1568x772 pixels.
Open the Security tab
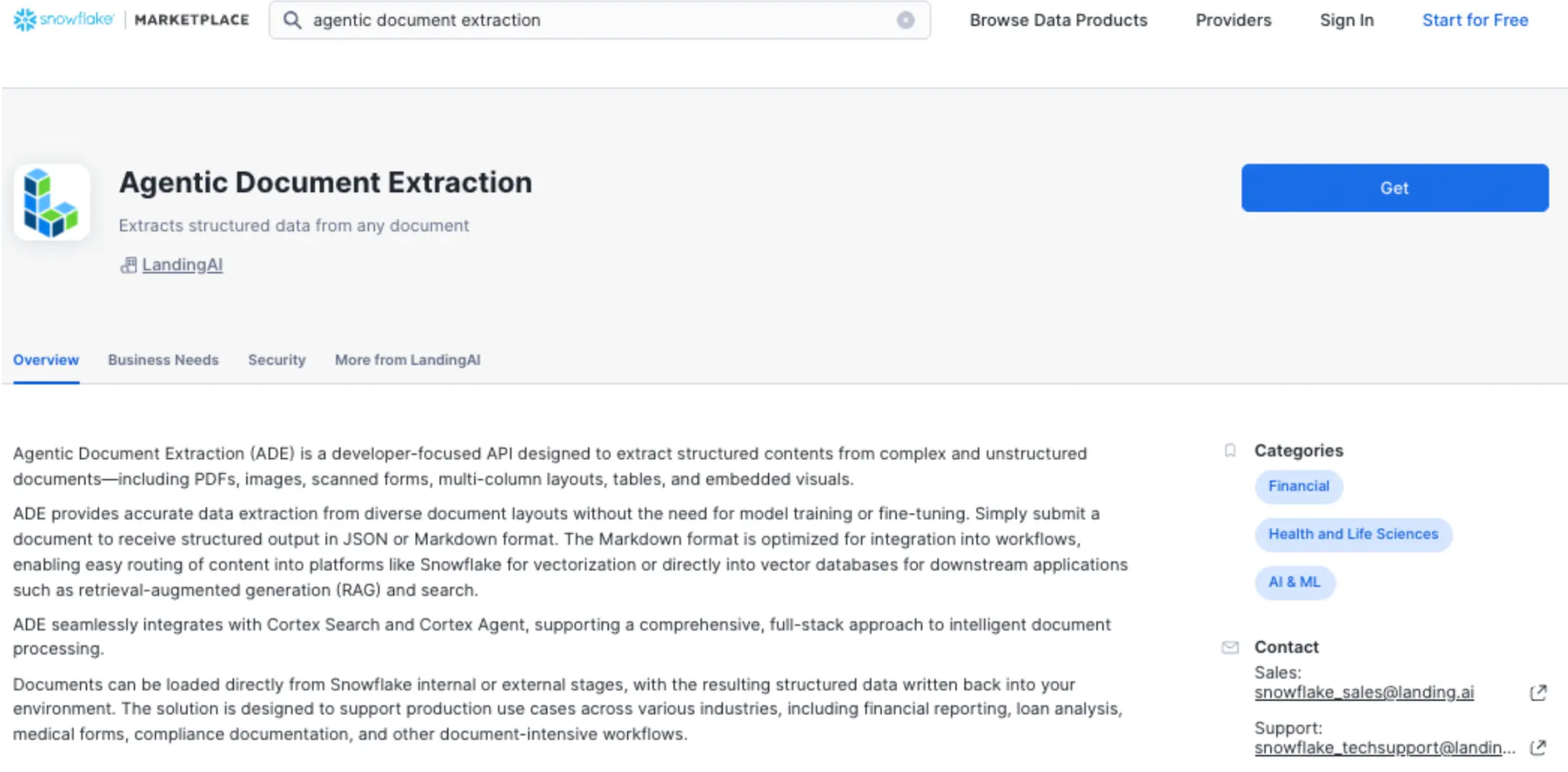[x=276, y=360]
